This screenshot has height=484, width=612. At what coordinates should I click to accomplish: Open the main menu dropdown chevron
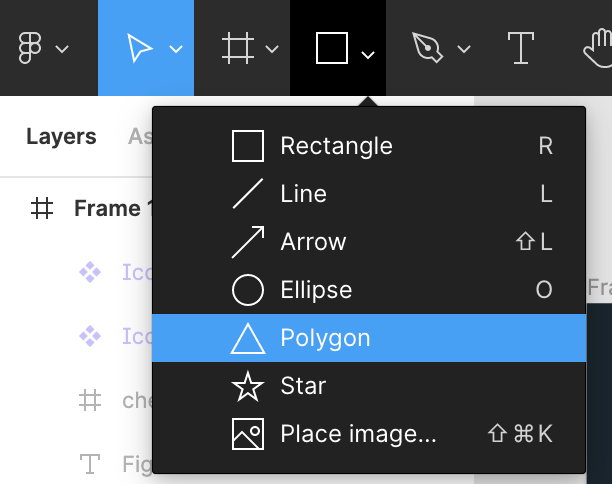click(62, 49)
